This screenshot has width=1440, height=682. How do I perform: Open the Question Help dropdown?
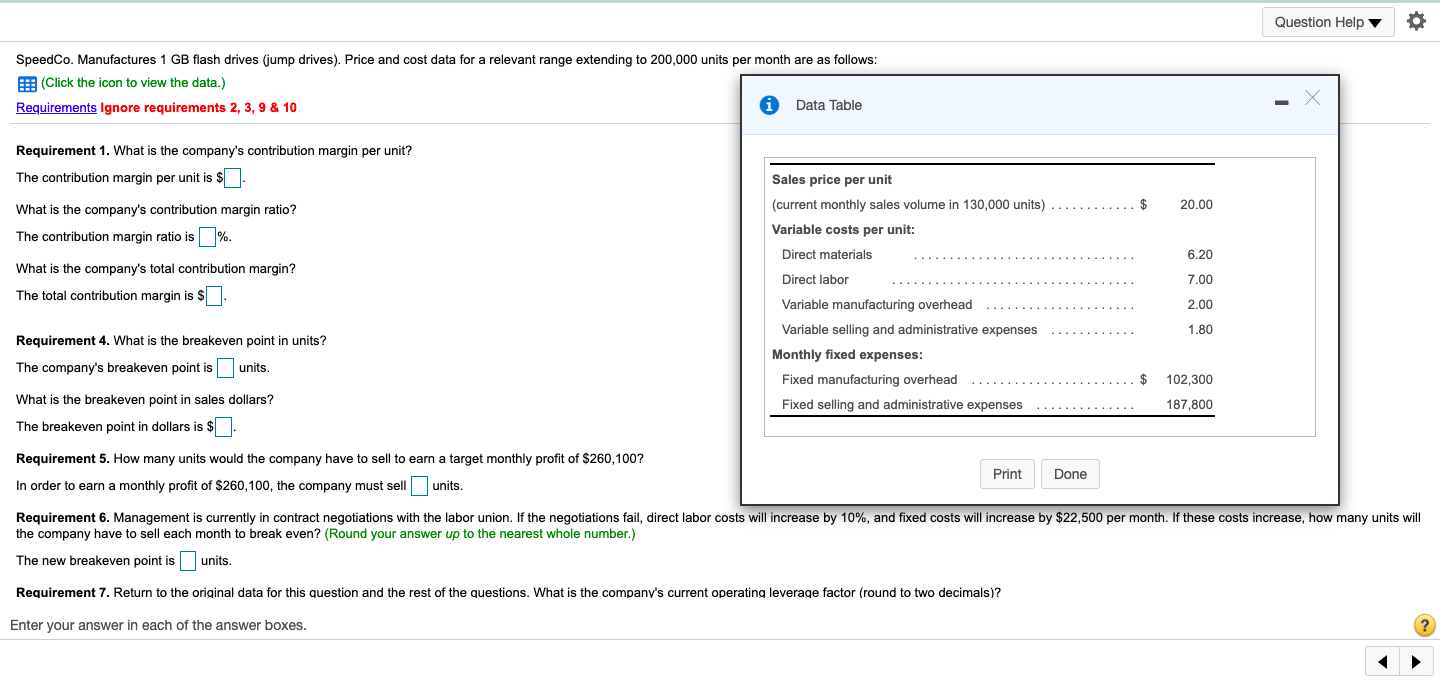pos(1328,21)
